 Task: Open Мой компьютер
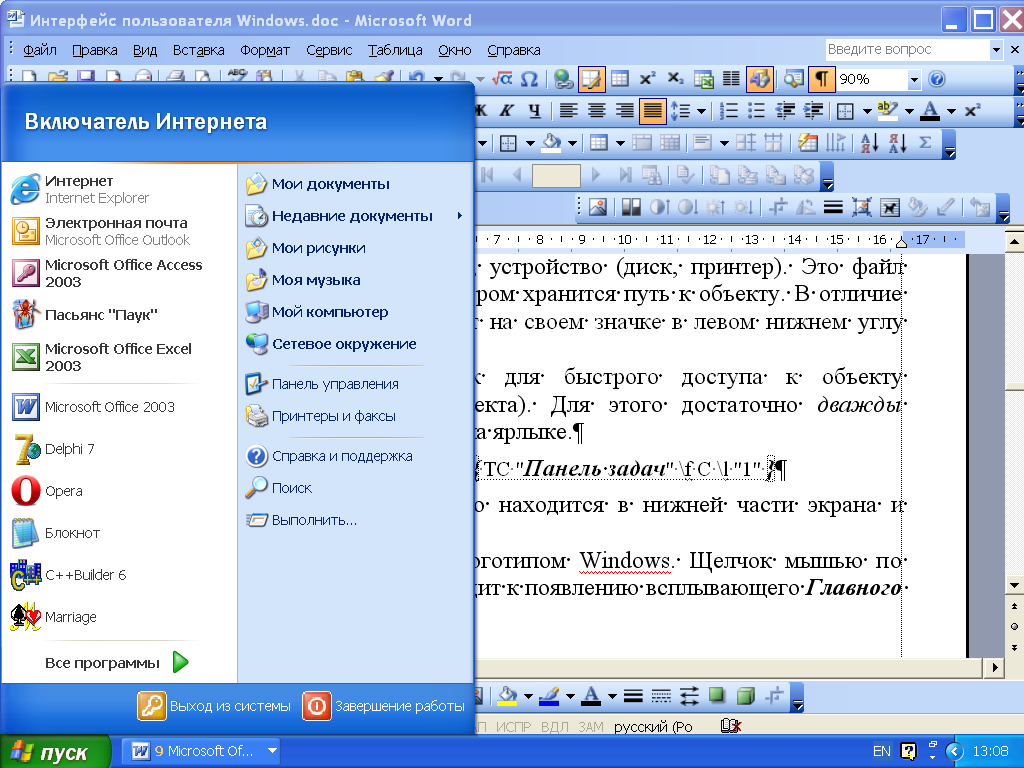click(355, 312)
